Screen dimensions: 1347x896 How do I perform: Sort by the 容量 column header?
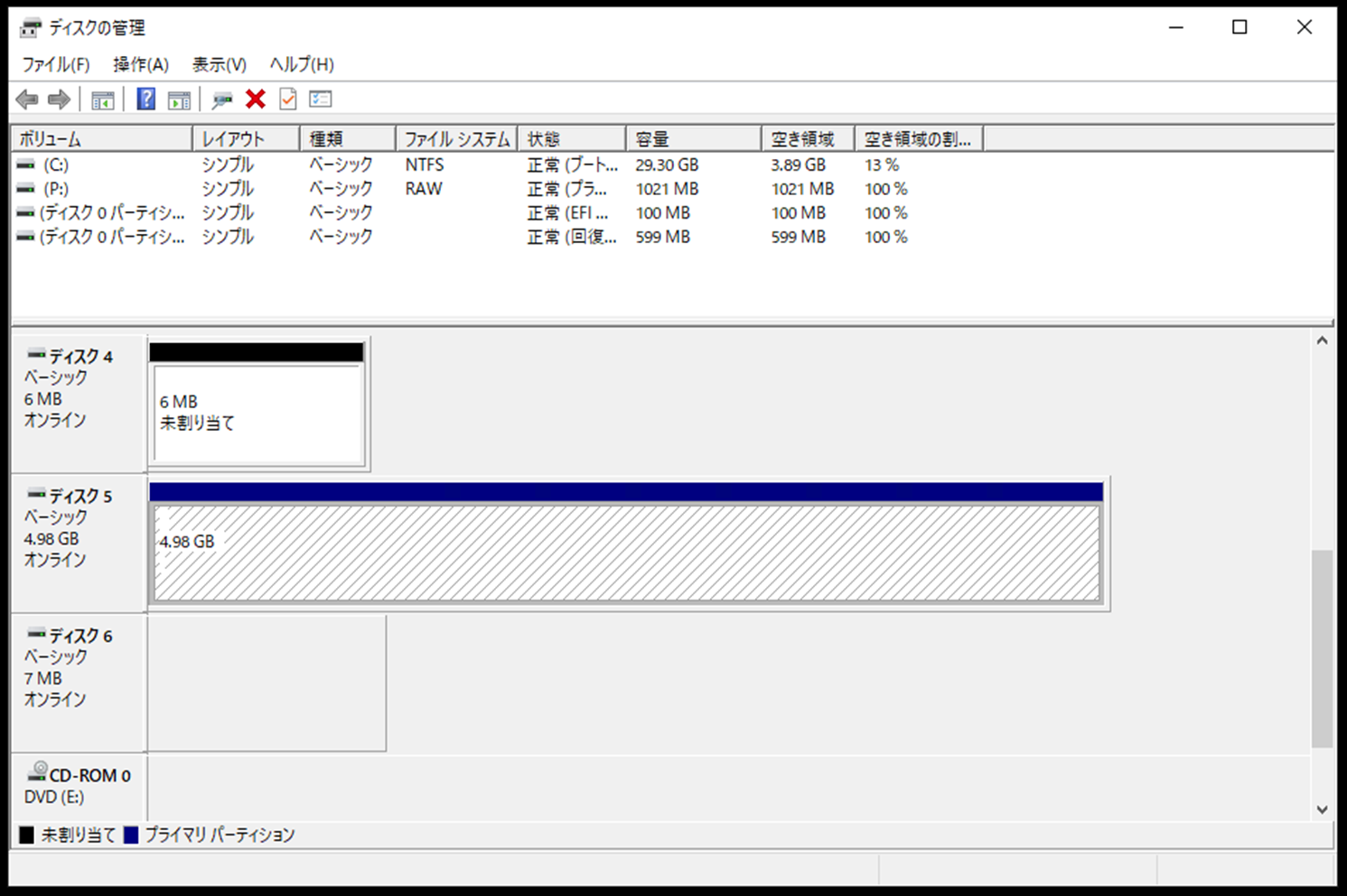point(694,139)
